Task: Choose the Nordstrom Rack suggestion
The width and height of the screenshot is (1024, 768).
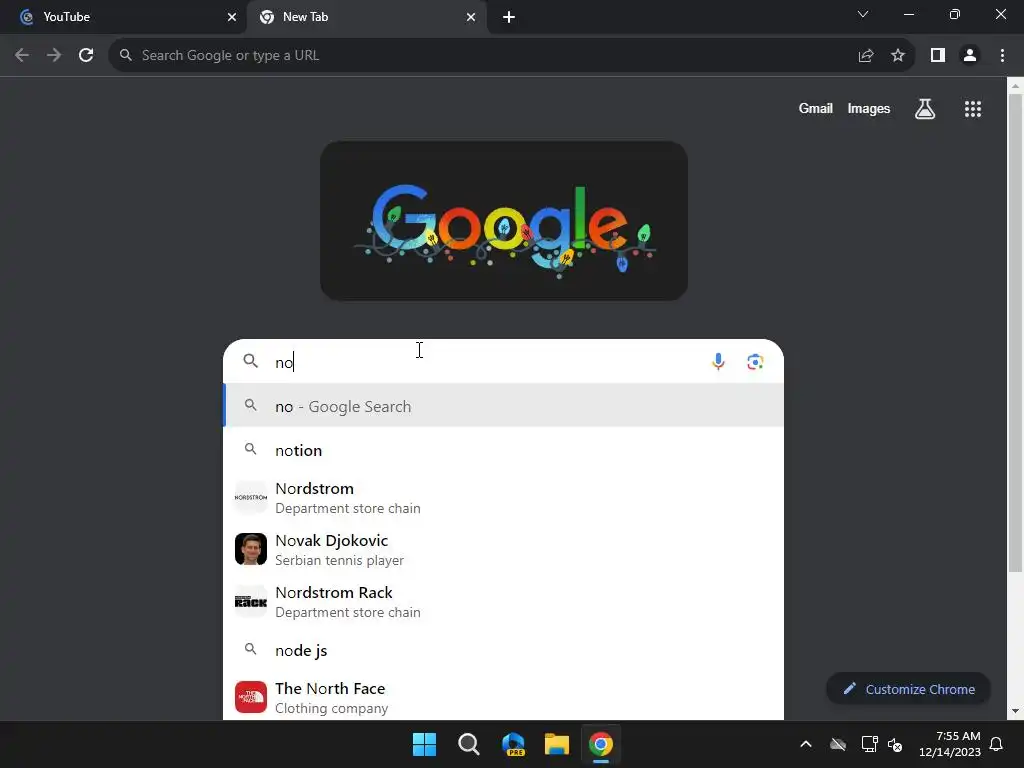Action: coord(504,601)
